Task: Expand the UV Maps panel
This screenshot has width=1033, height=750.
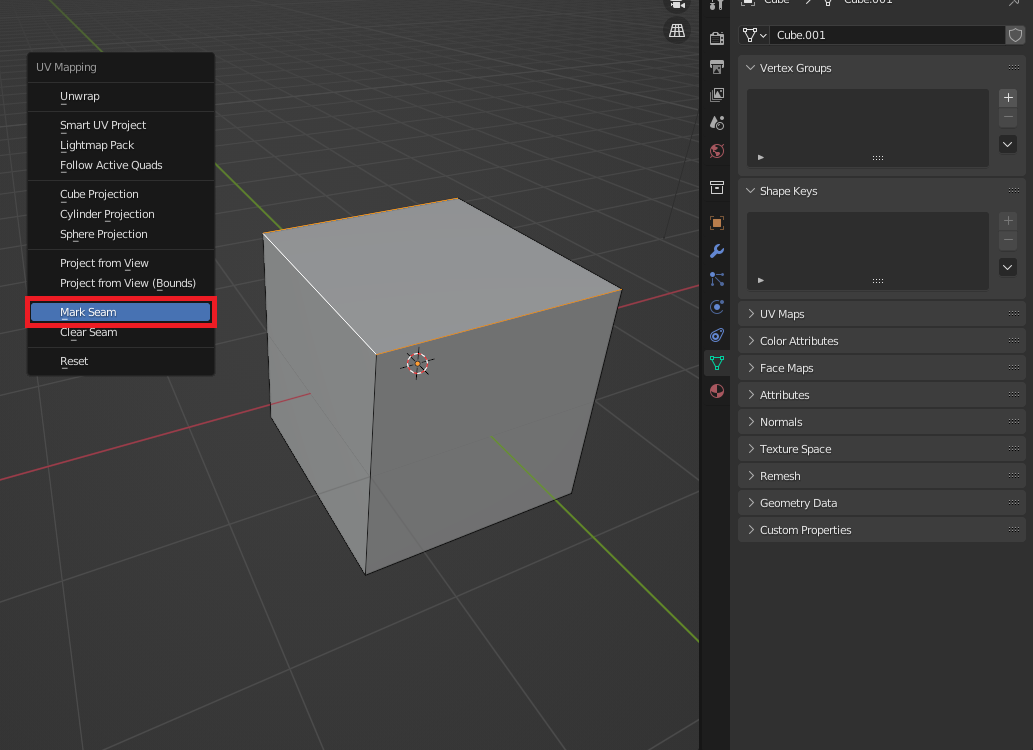Action: [x=782, y=314]
